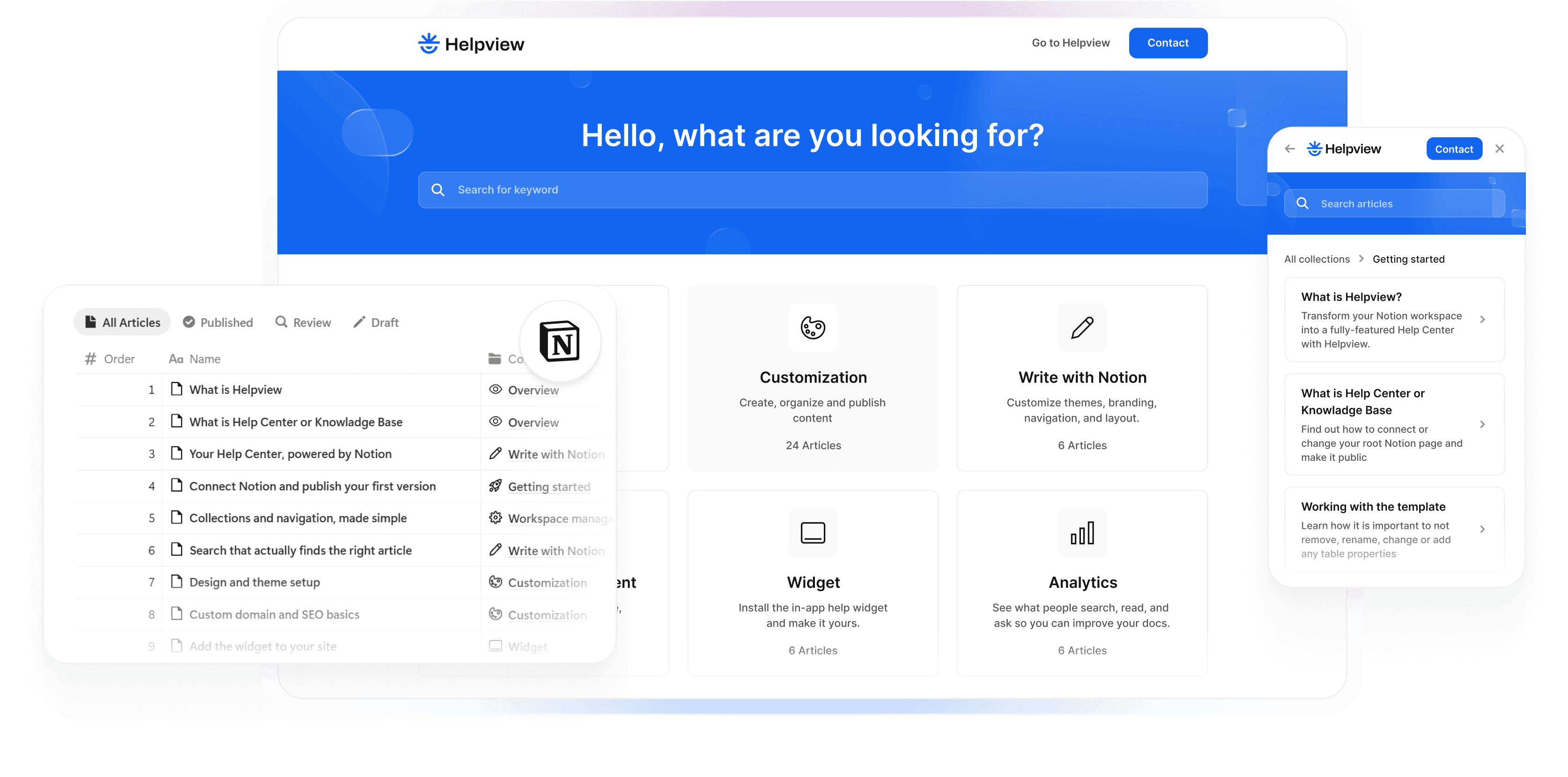
Task: Click the pencil icon on Write with Notion card
Action: coord(1082,328)
